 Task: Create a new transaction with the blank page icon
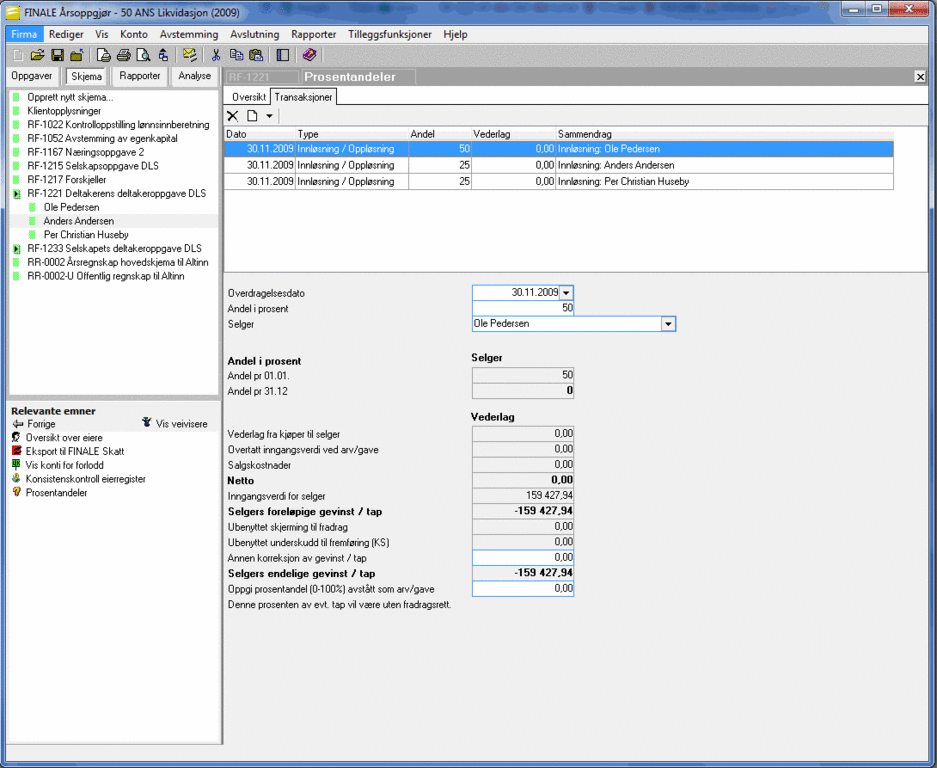[253, 116]
